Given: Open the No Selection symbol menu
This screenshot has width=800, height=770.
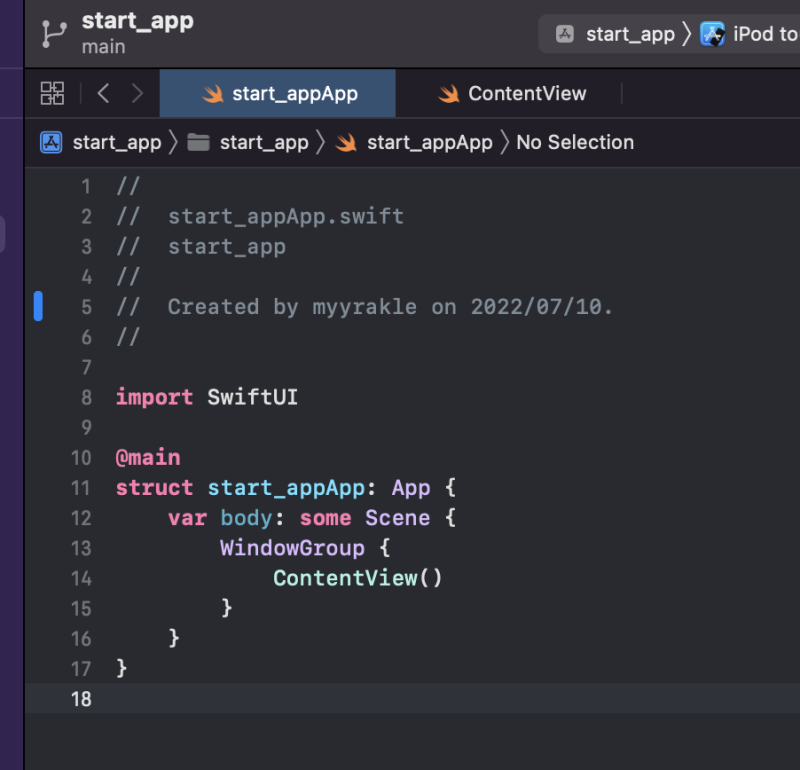Looking at the screenshot, I should pos(575,142).
